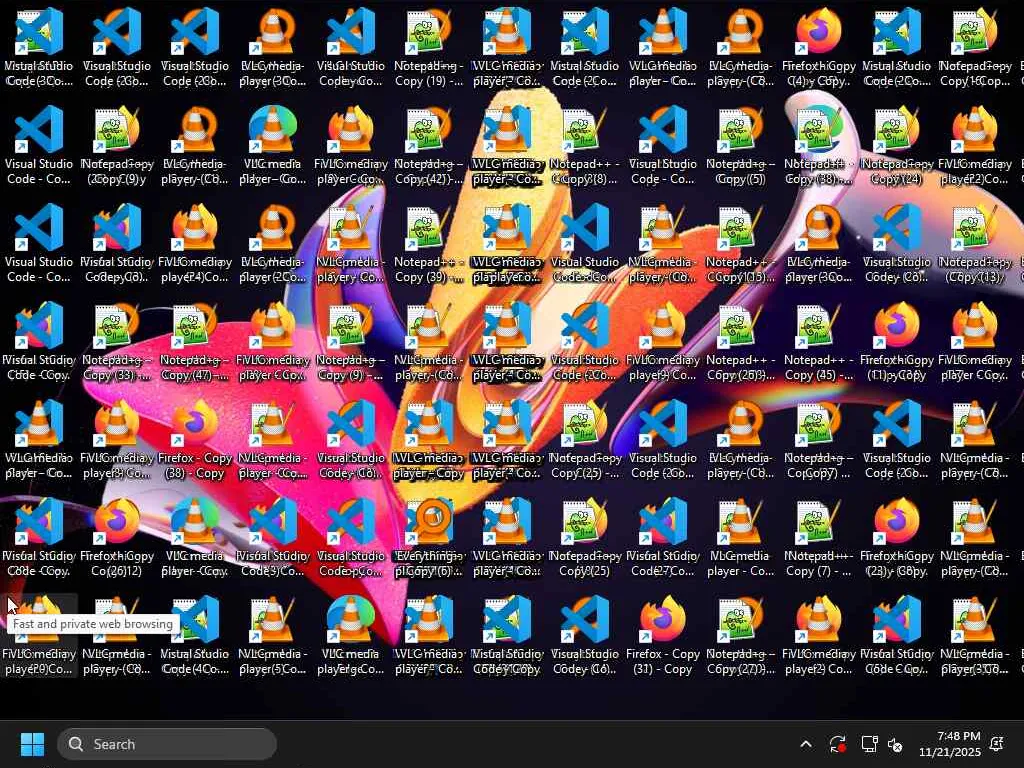Select the Notepad++ Copy (33) icon
Viewport: 1024px width, 768px height.
click(x=117, y=343)
